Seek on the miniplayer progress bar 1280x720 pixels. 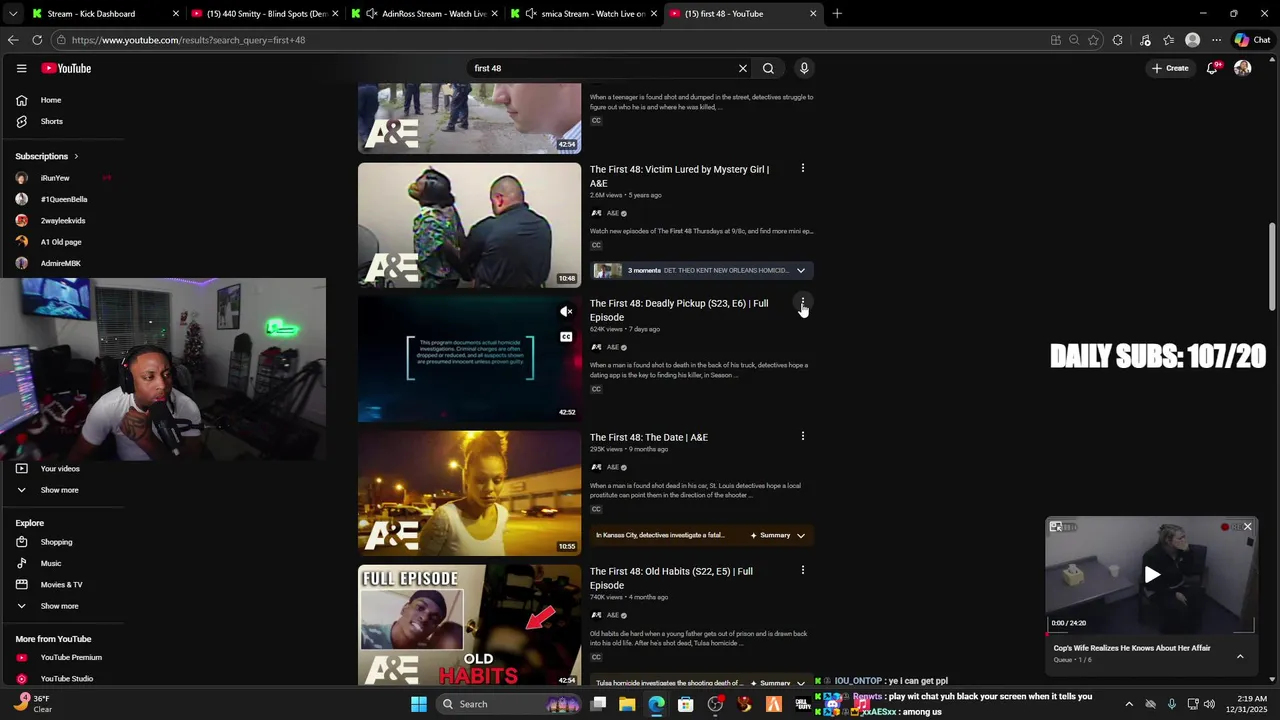(x=1150, y=632)
